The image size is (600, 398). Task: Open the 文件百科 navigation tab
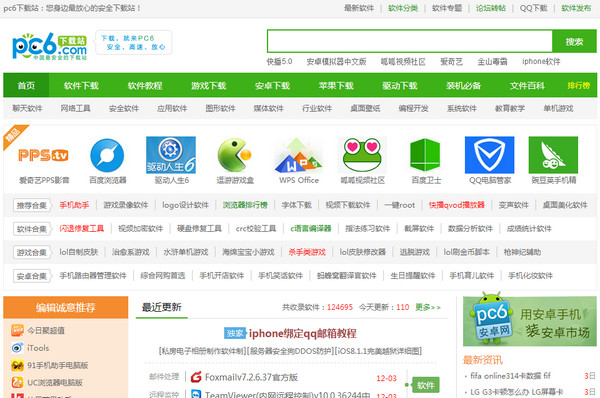(527, 85)
